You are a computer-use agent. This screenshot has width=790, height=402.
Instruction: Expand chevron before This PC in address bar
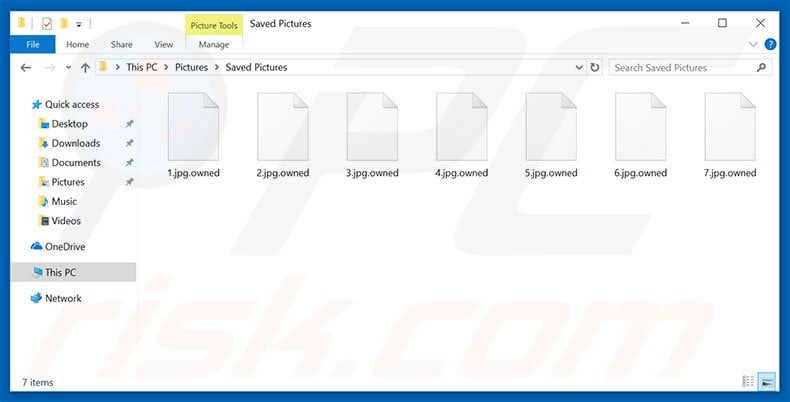pos(117,68)
